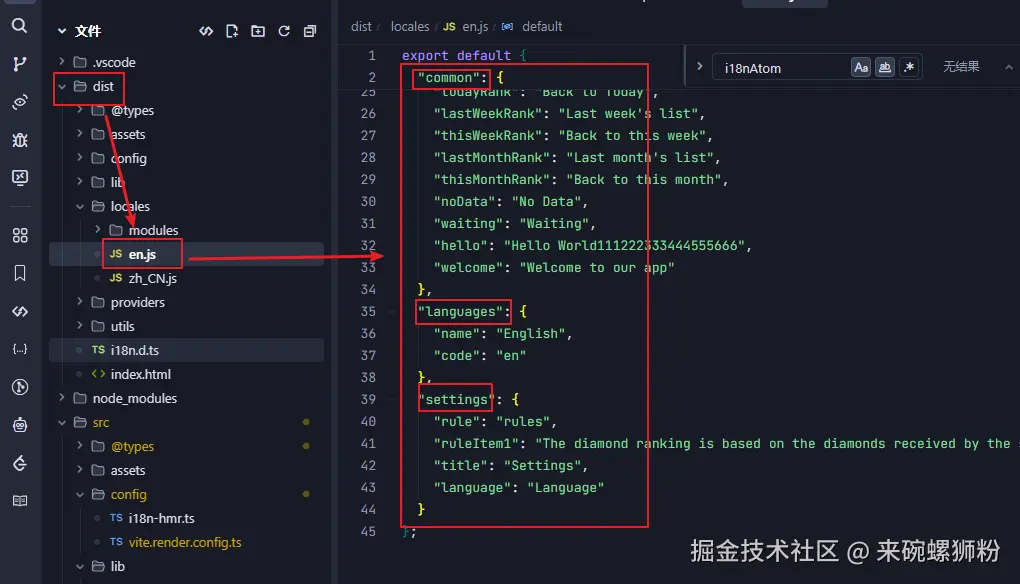
Task: Click the New Folder icon in explorer header
Action: click(x=258, y=31)
